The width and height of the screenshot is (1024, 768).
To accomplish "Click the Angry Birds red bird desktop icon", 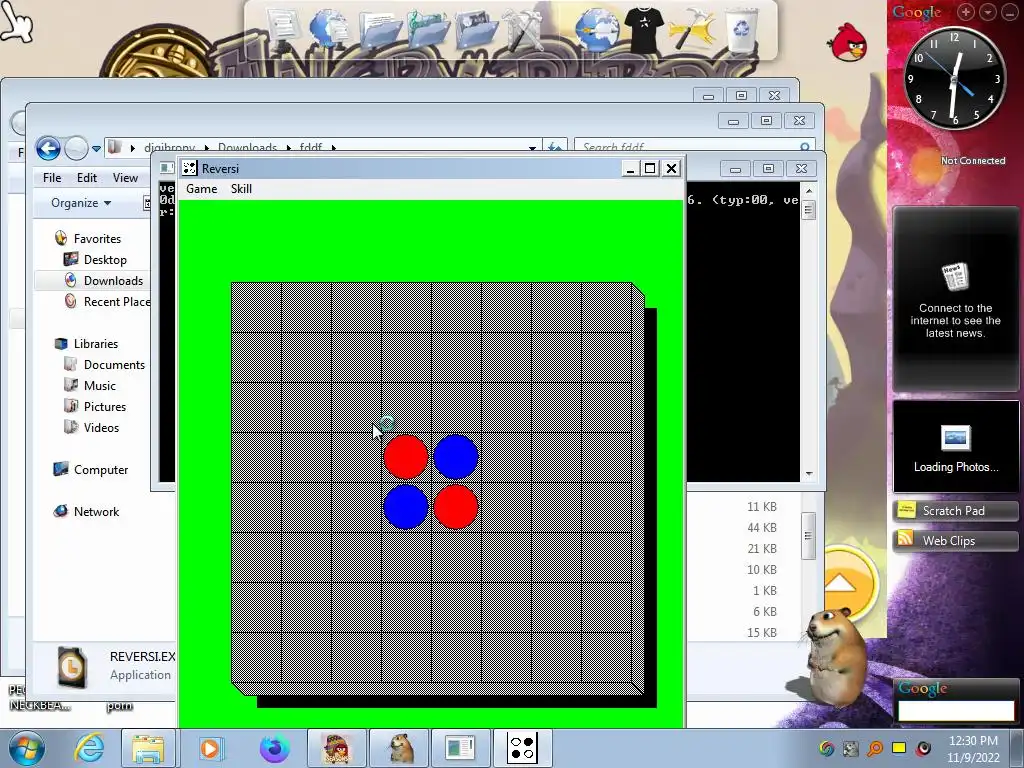I will pyautogui.click(x=848, y=42).
